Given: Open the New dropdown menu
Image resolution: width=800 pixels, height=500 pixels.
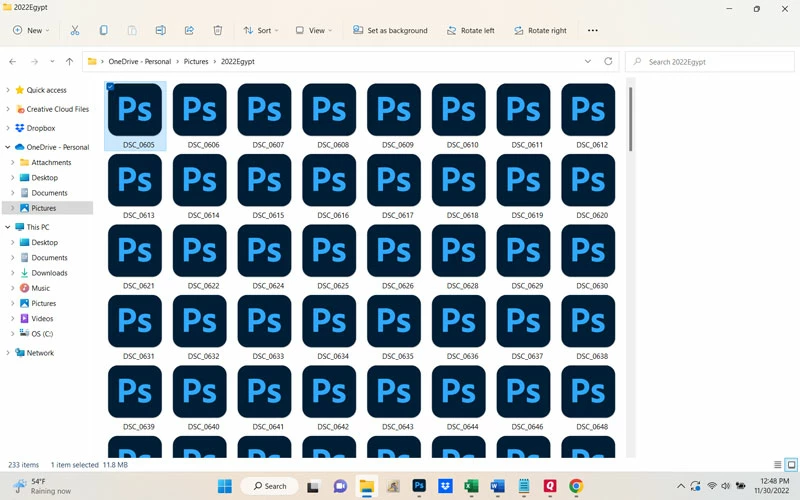Looking at the screenshot, I should click(31, 31).
